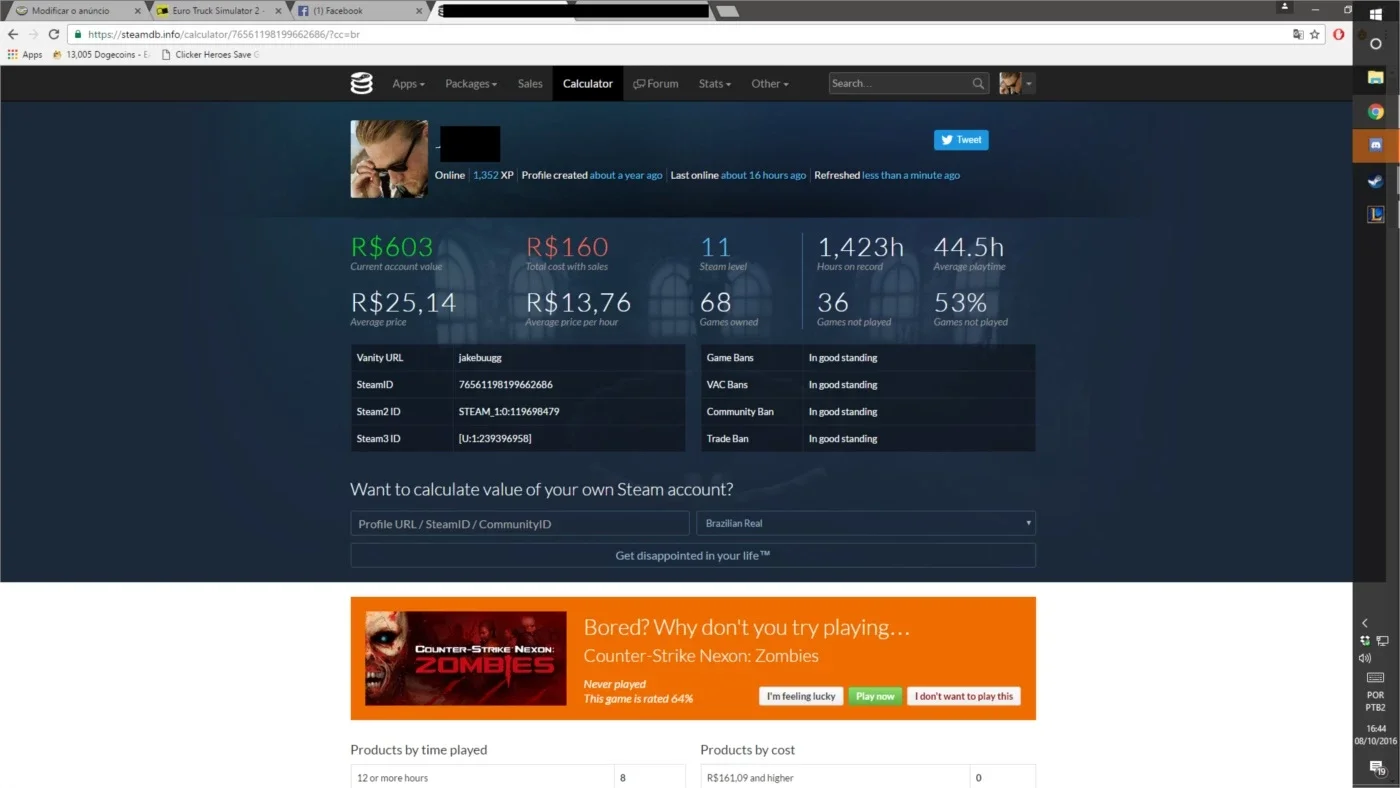Switch to the Euro Truck Simulator 2 tab
Image resolution: width=1400 pixels, height=788 pixels.
pyautogui.click(x=217, y=11)
